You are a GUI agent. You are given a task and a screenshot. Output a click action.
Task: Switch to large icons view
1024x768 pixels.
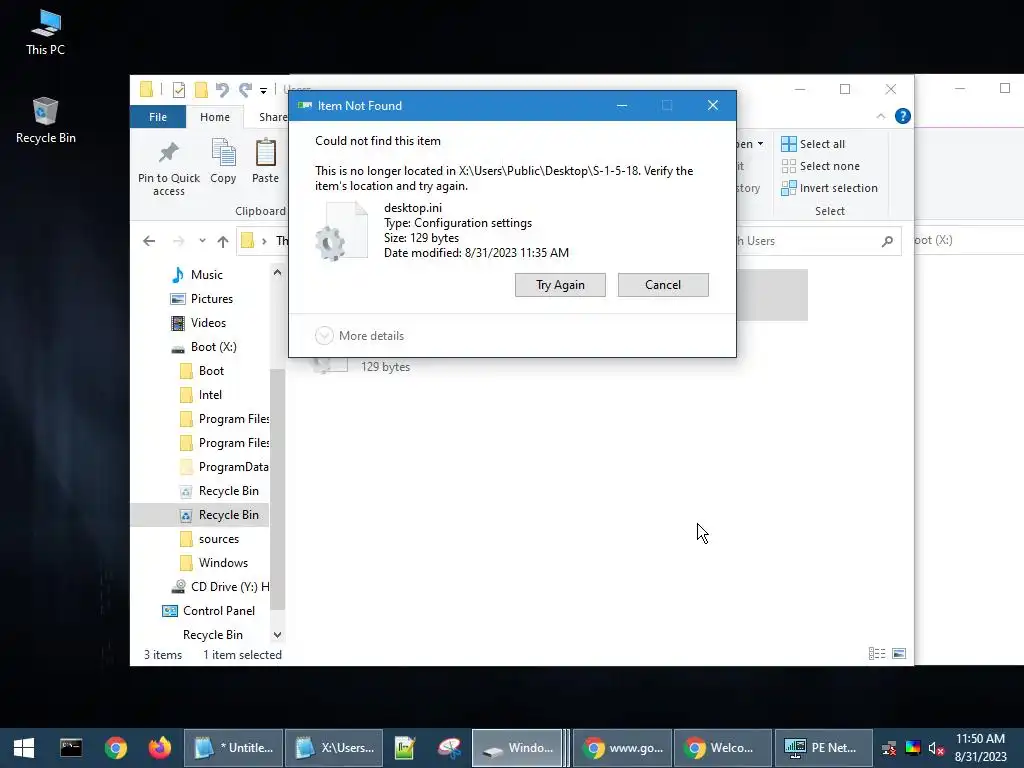pos(899,654)
